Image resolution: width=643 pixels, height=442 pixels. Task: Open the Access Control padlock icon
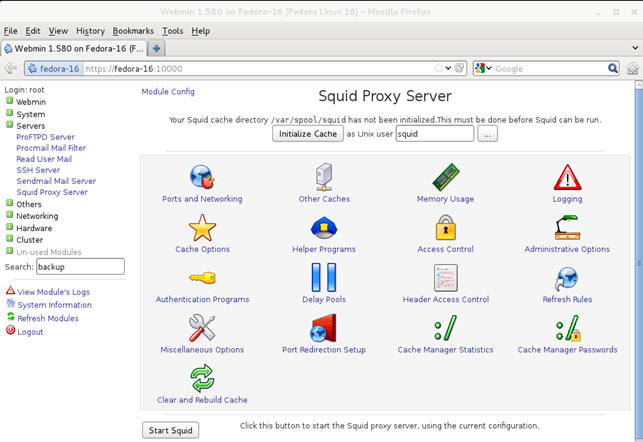(x=446, y=228)
